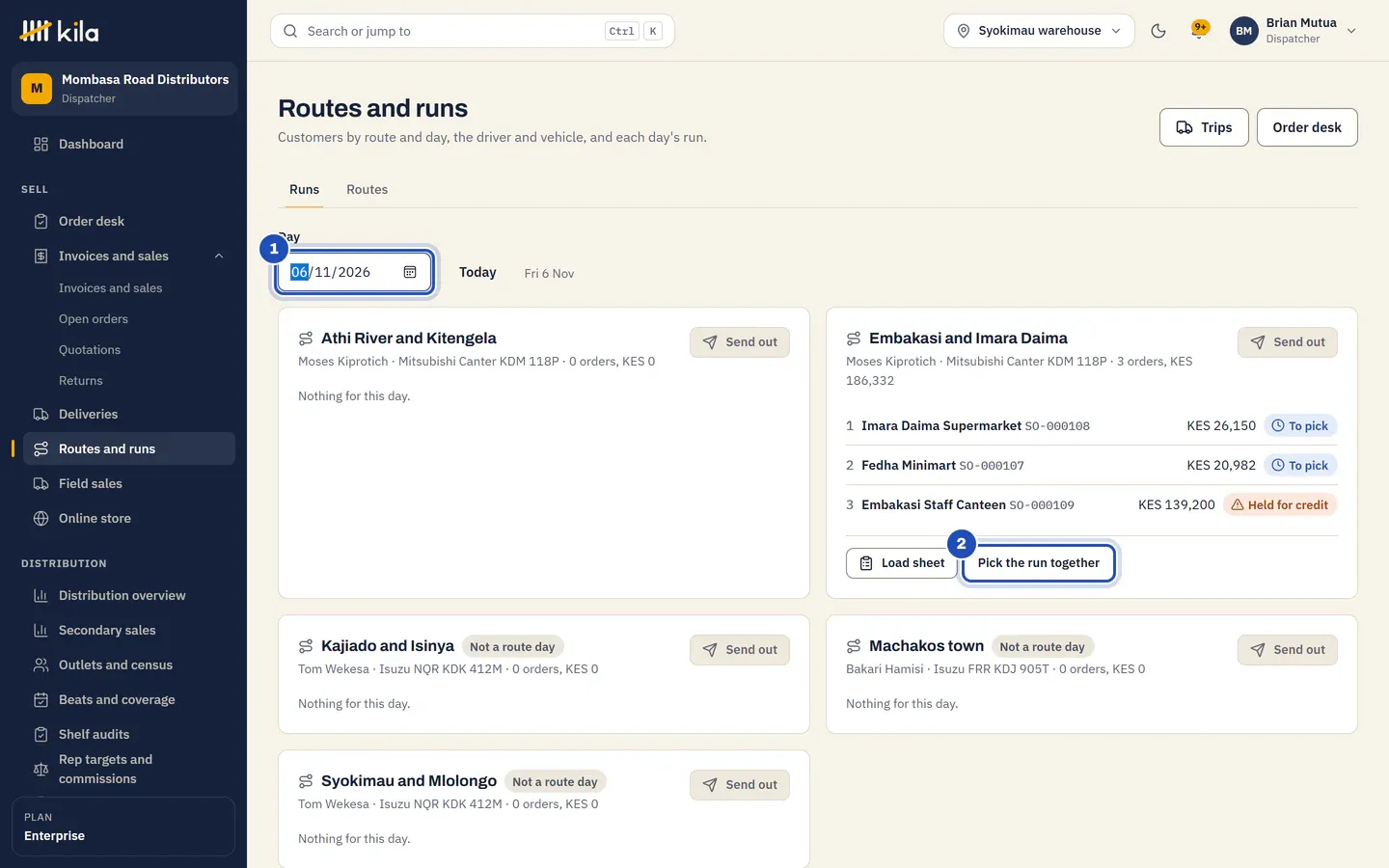Screen dimensions: 1389x868
Task: Select the Runs tab
Action: 304,189
